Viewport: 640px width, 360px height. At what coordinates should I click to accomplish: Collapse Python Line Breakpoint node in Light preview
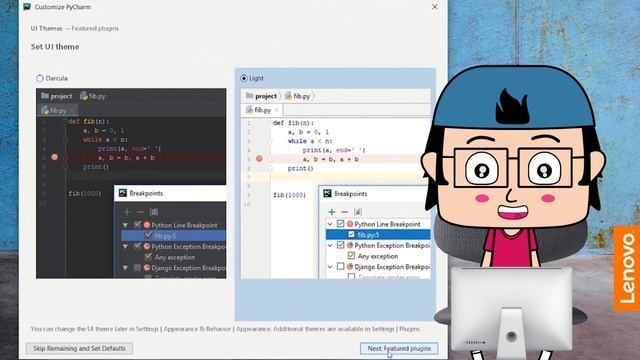[330, 224]
